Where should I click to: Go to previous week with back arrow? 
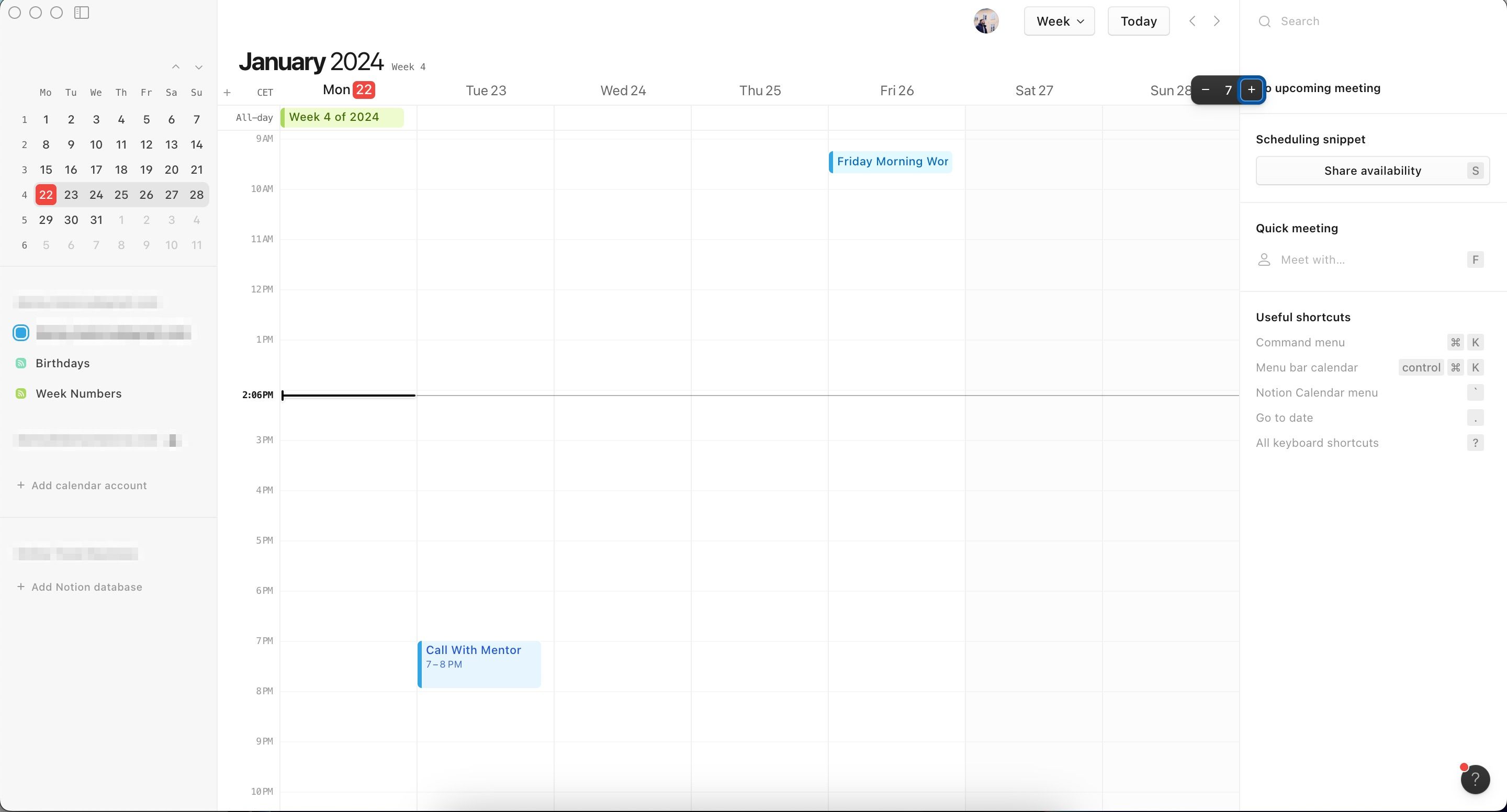[1191, 21]
